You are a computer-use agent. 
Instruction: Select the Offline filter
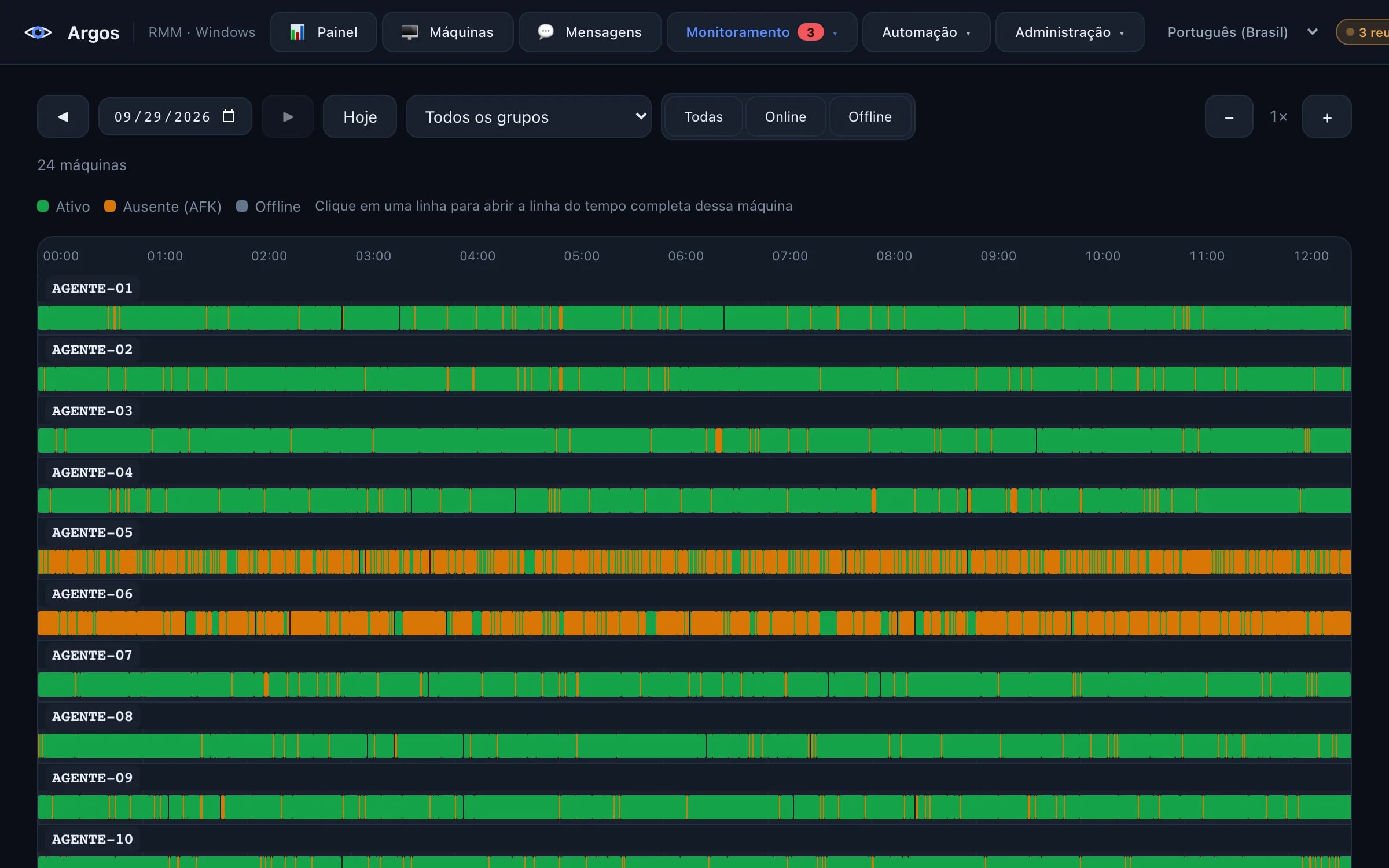870,116
